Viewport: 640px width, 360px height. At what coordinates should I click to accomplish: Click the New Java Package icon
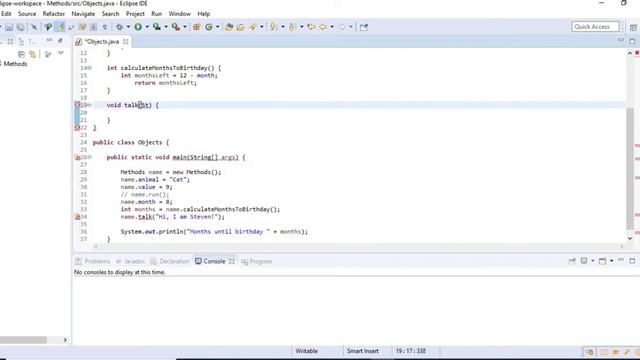[196, 27]
